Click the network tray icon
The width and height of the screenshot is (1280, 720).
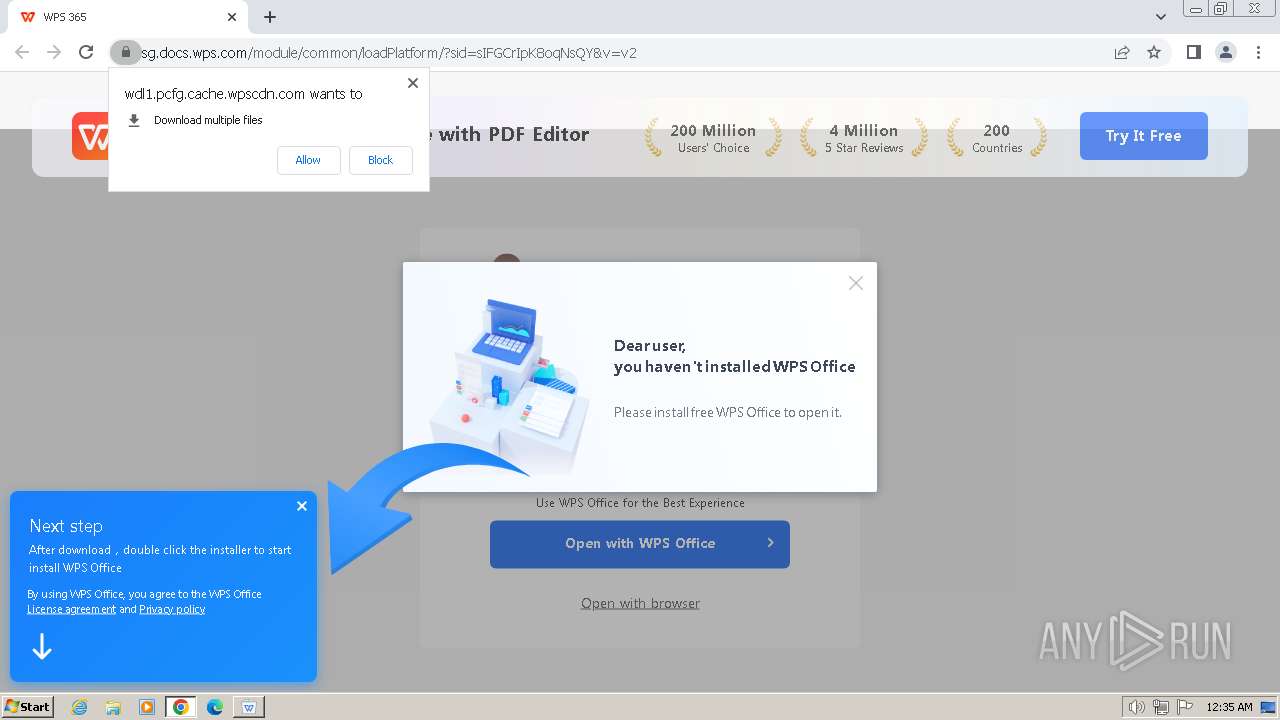1161,707
